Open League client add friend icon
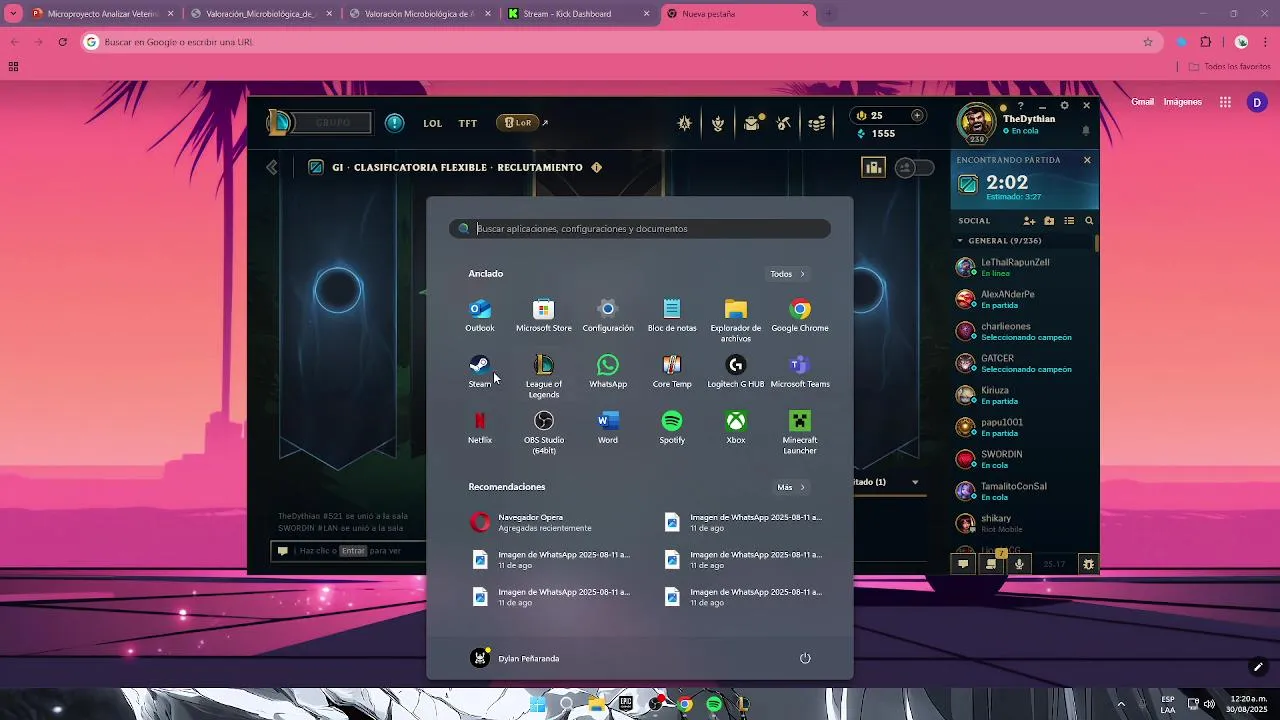The height and width of the screenshot is (720, 1280). click(1029, 221)
